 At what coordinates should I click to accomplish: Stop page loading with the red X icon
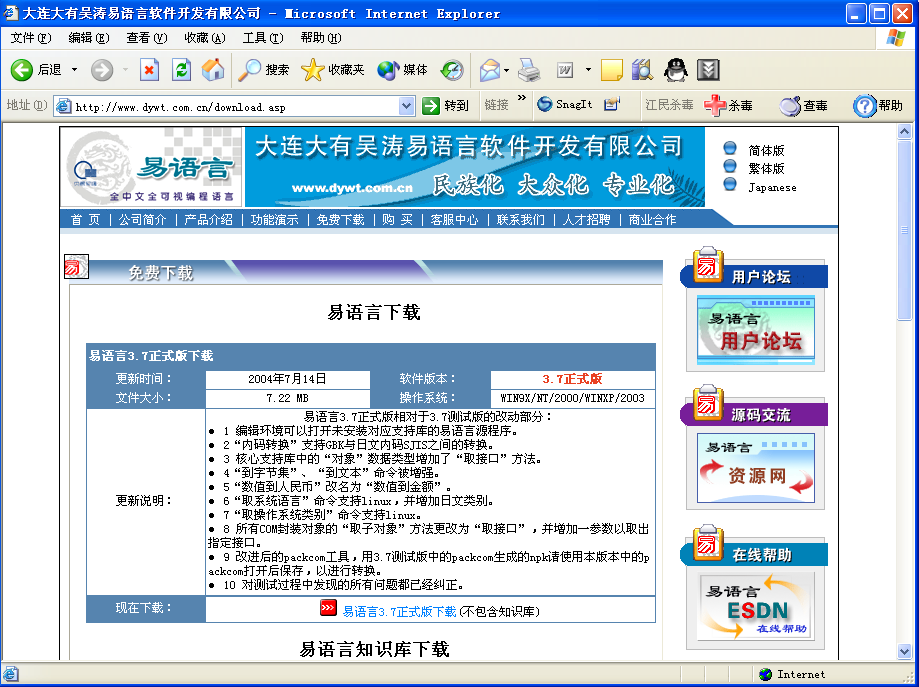(149, 70)
